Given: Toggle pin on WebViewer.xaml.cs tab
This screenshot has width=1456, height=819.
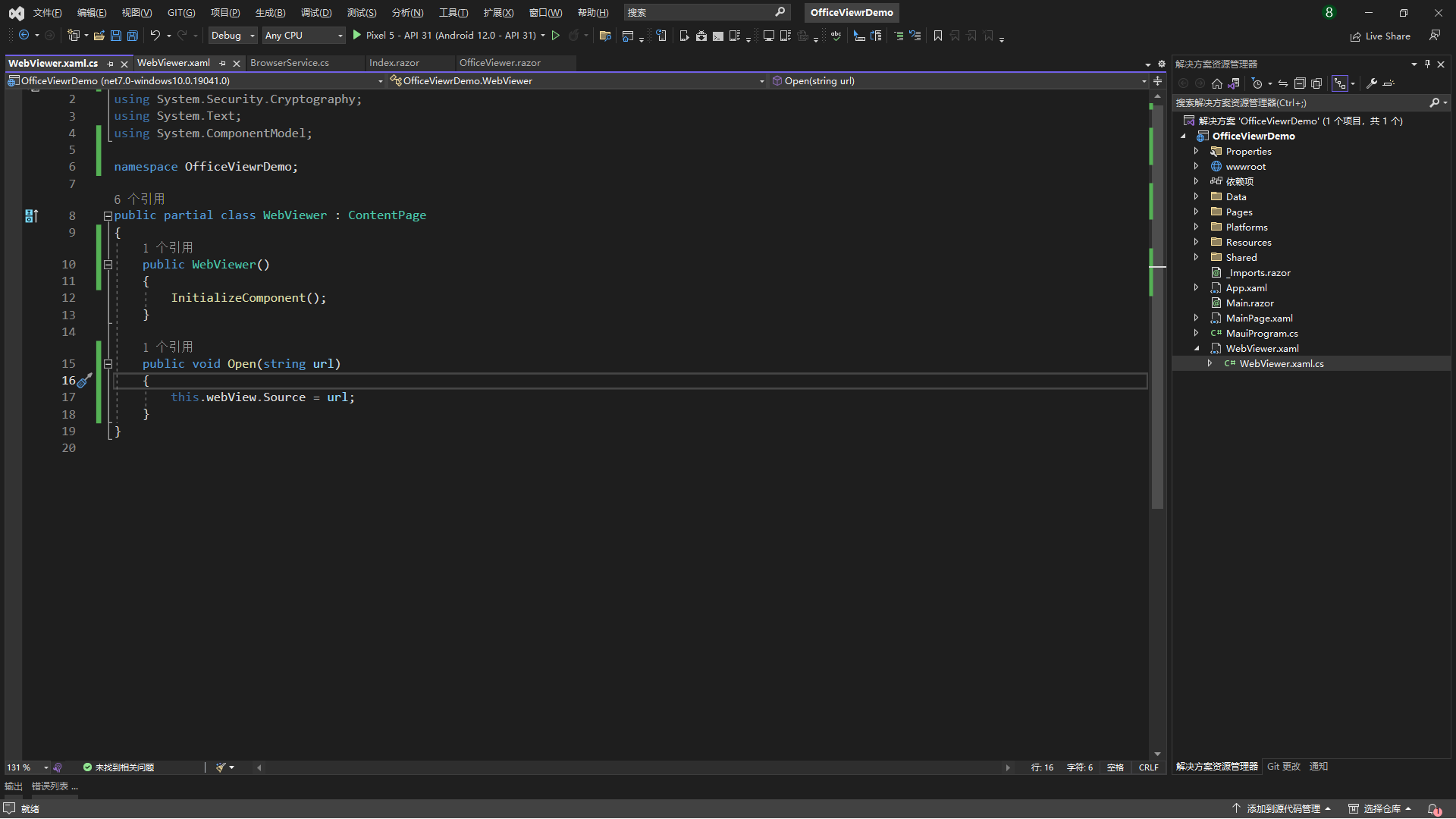Looking at the screenshot, I should pos(111,64).
